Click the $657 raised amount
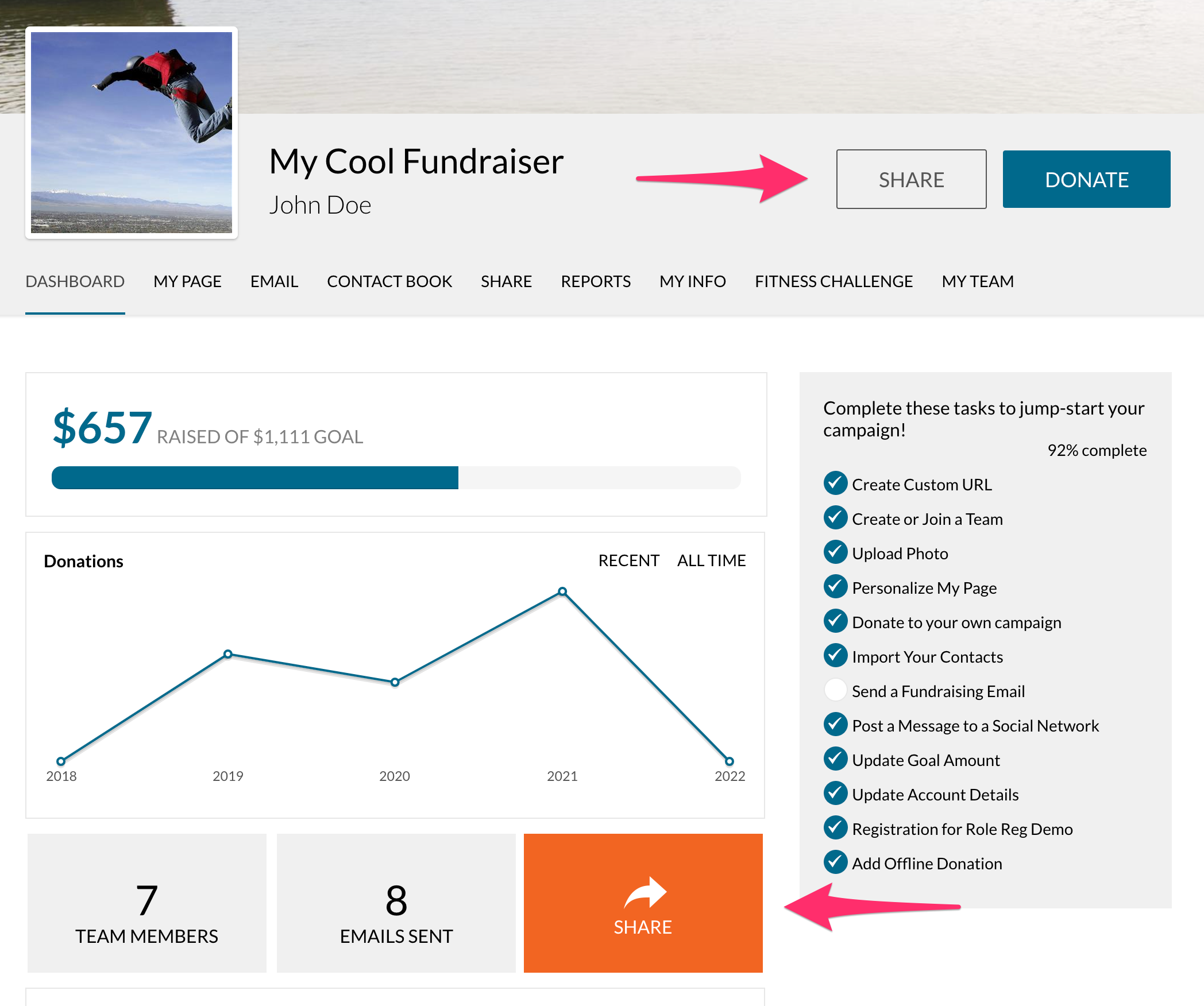Screen dimensions: 1204x1006 [102, 427]
